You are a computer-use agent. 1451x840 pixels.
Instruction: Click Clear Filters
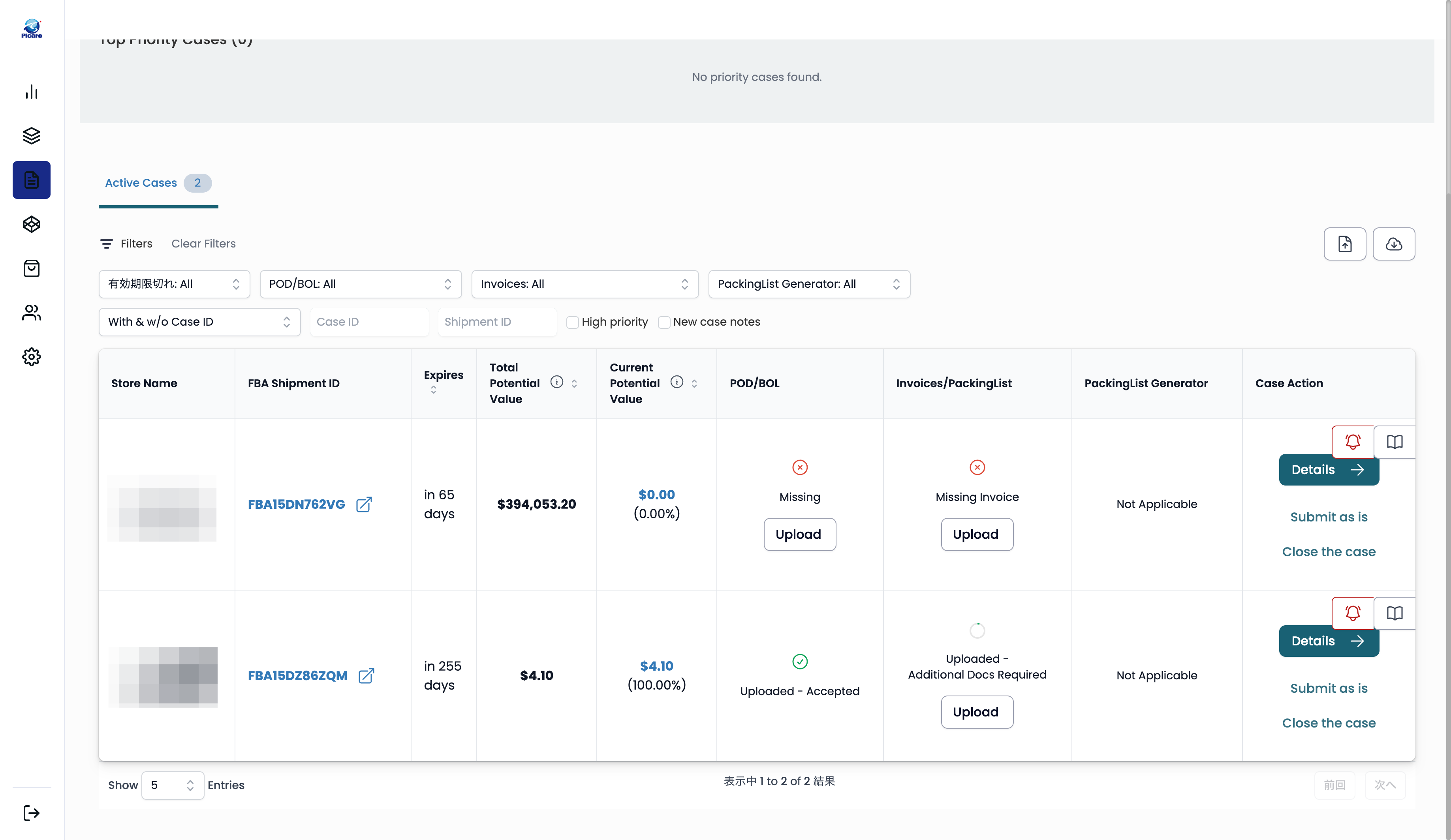[x=203, y=244]
